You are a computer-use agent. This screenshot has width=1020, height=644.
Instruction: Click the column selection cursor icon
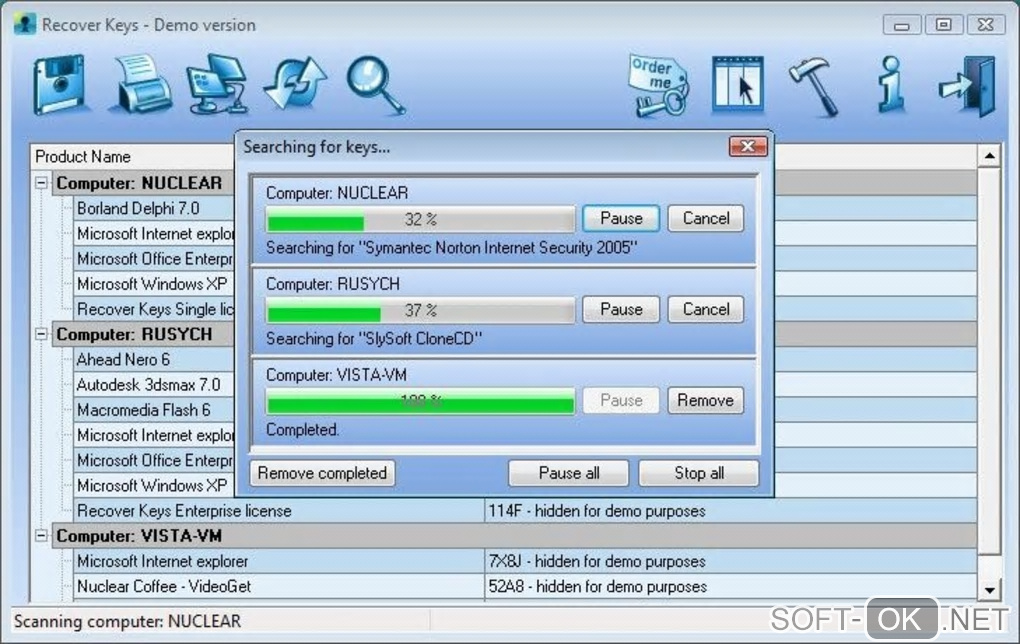738,85
